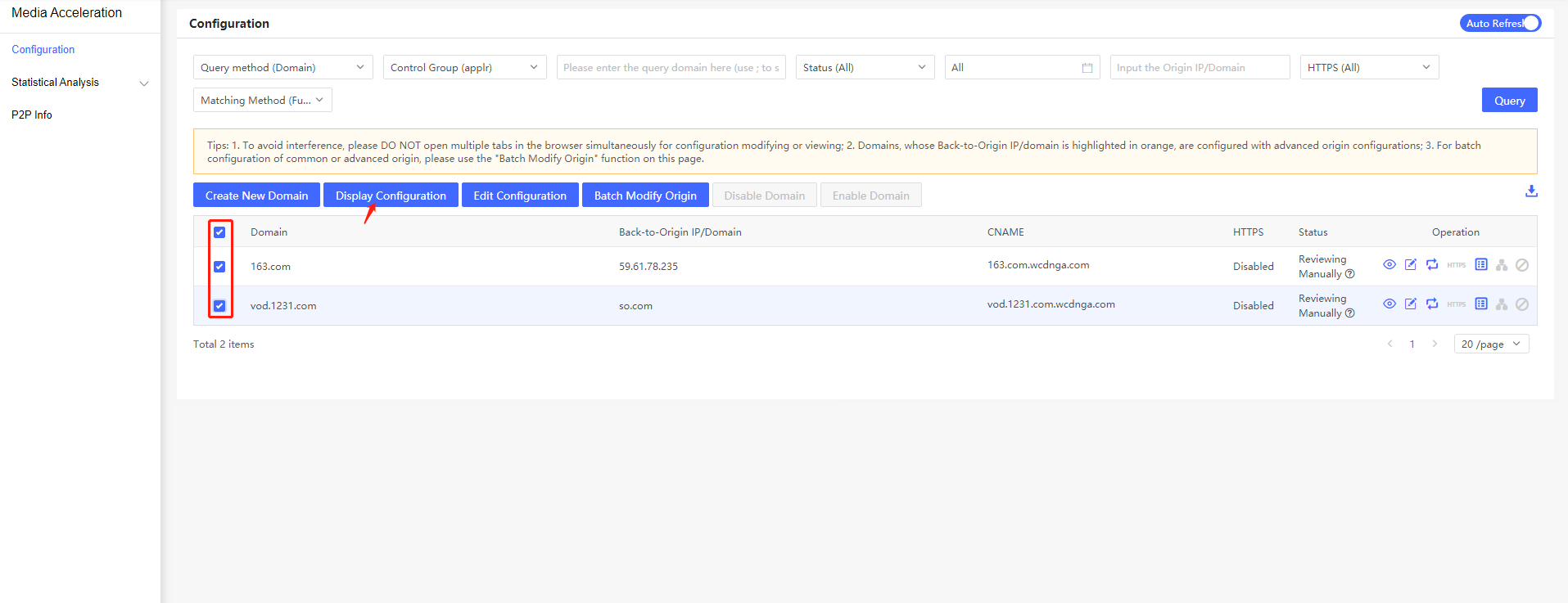Click the disable circle icon for 163.com
The height and width of the screenshot is (603, 1568).
coord(1522,265)
